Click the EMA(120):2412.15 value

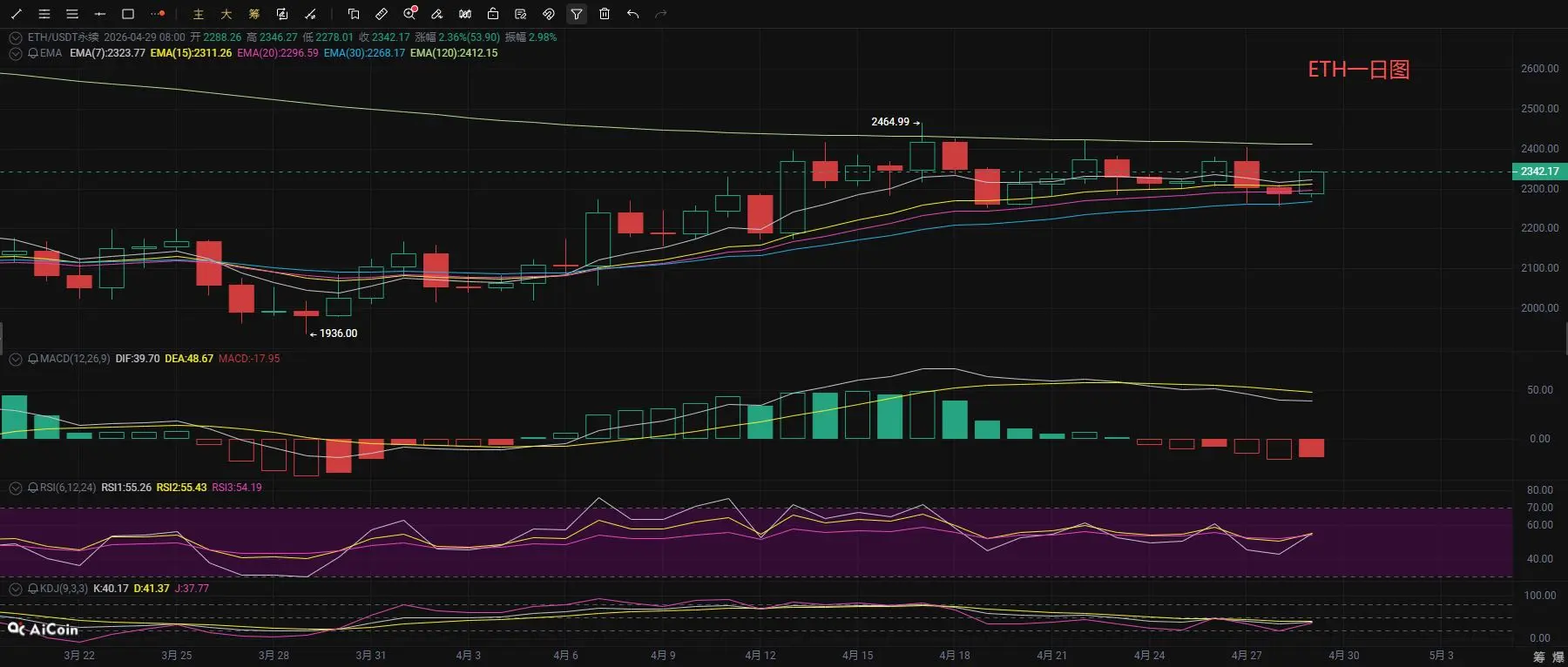454,53
